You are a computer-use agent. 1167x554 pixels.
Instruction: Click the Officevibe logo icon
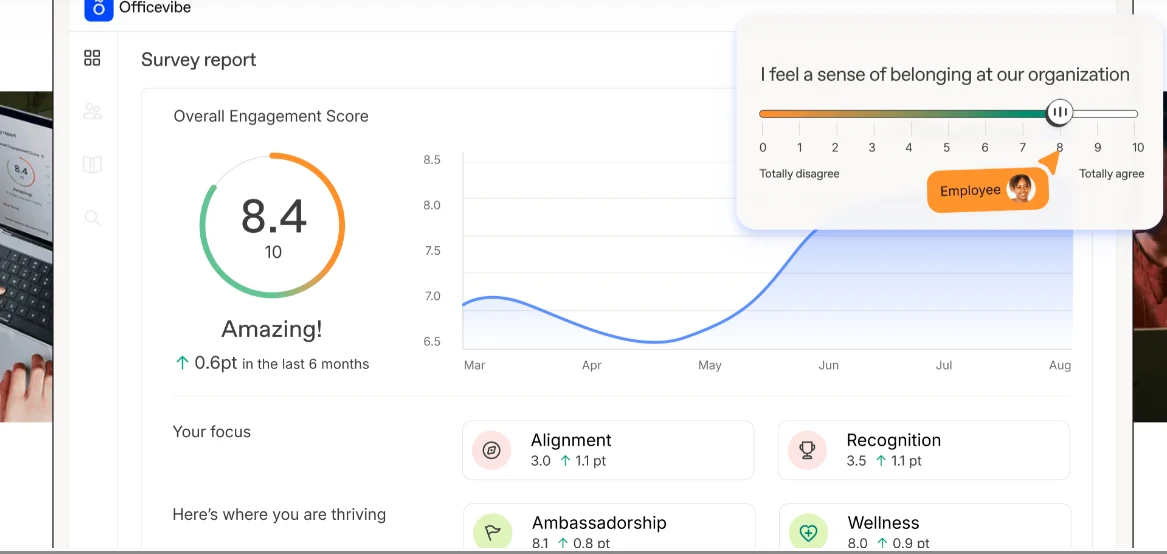pos(97,8)
